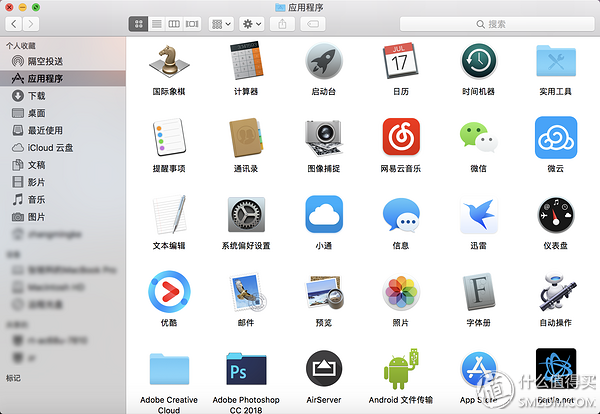The image size is (600, 414).
Task: Open Adobe Photoshop CC 2018
Action: click(246, 368)
